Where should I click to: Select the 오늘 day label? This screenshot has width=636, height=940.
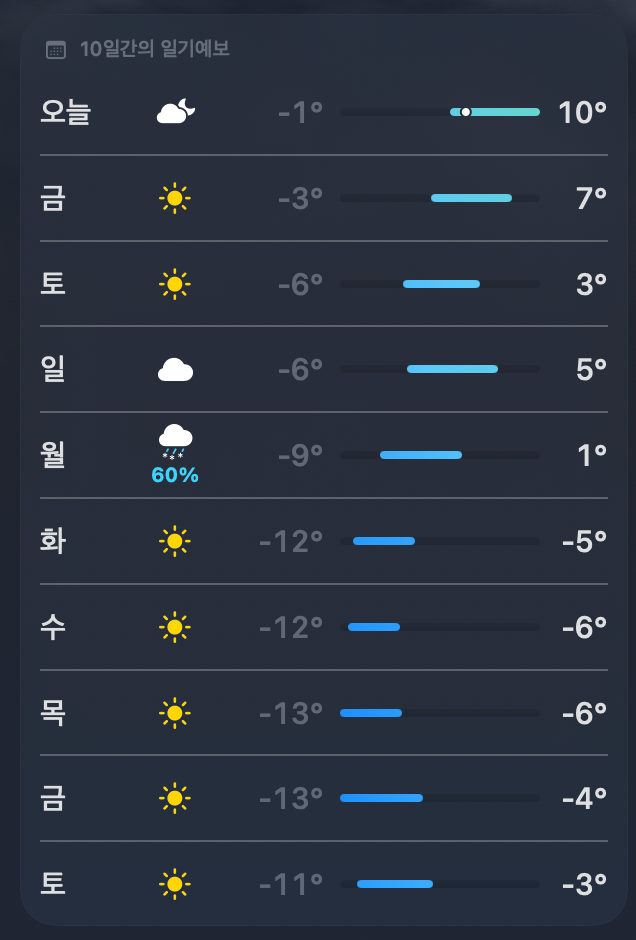(x=65, y=113)
